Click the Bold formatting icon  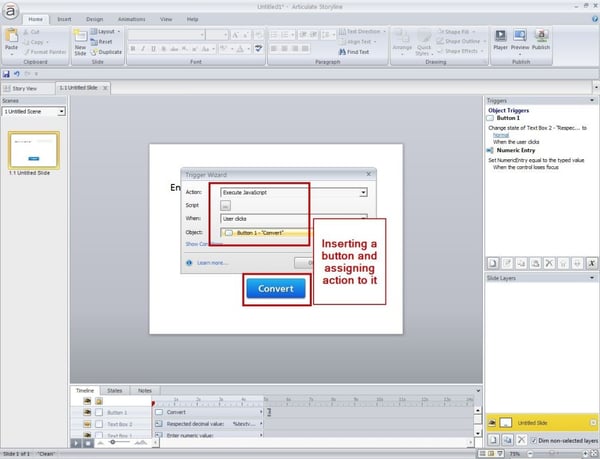(133, 49)
